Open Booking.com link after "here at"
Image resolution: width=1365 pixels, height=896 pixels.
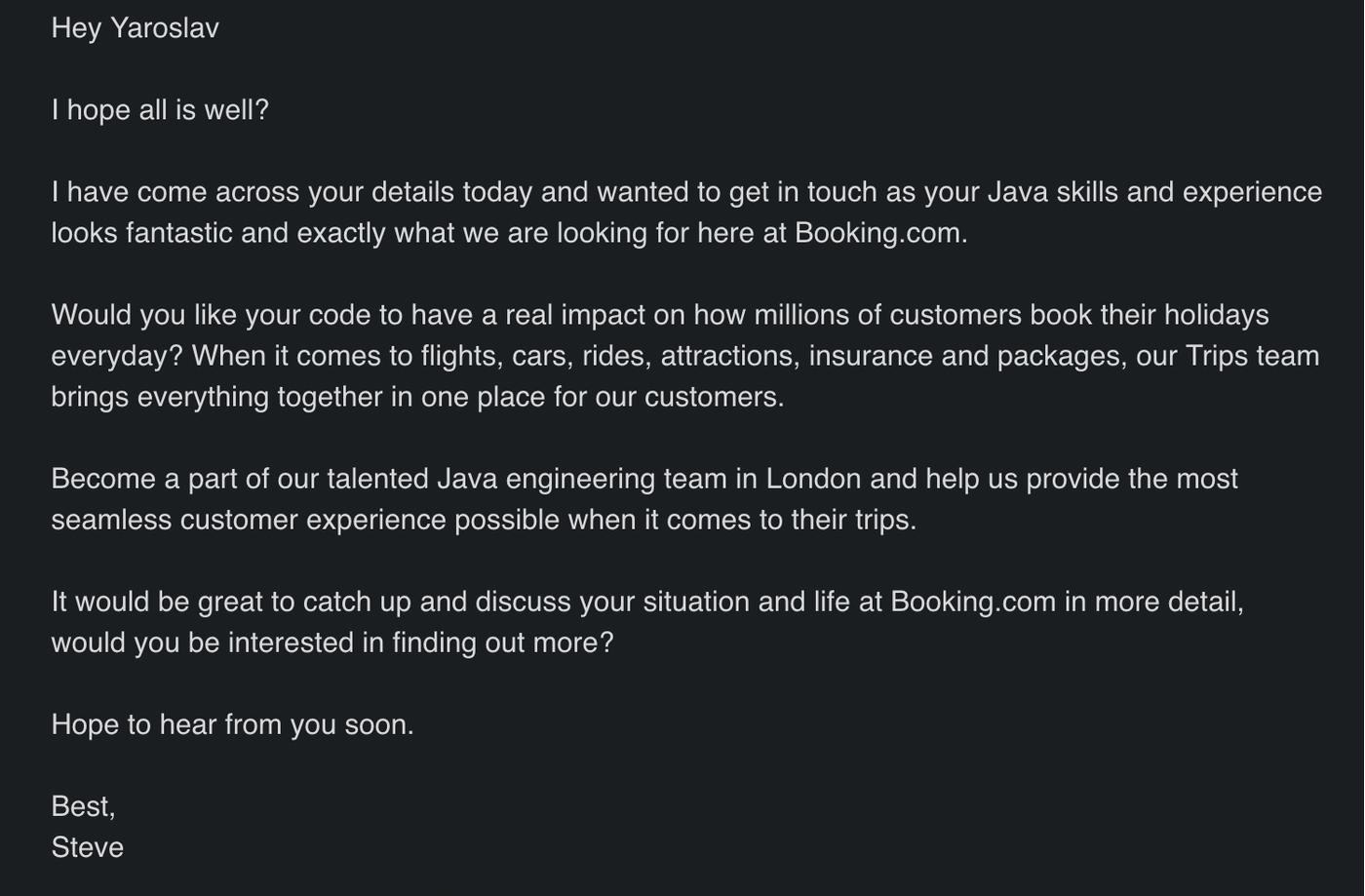coord(879,233)
